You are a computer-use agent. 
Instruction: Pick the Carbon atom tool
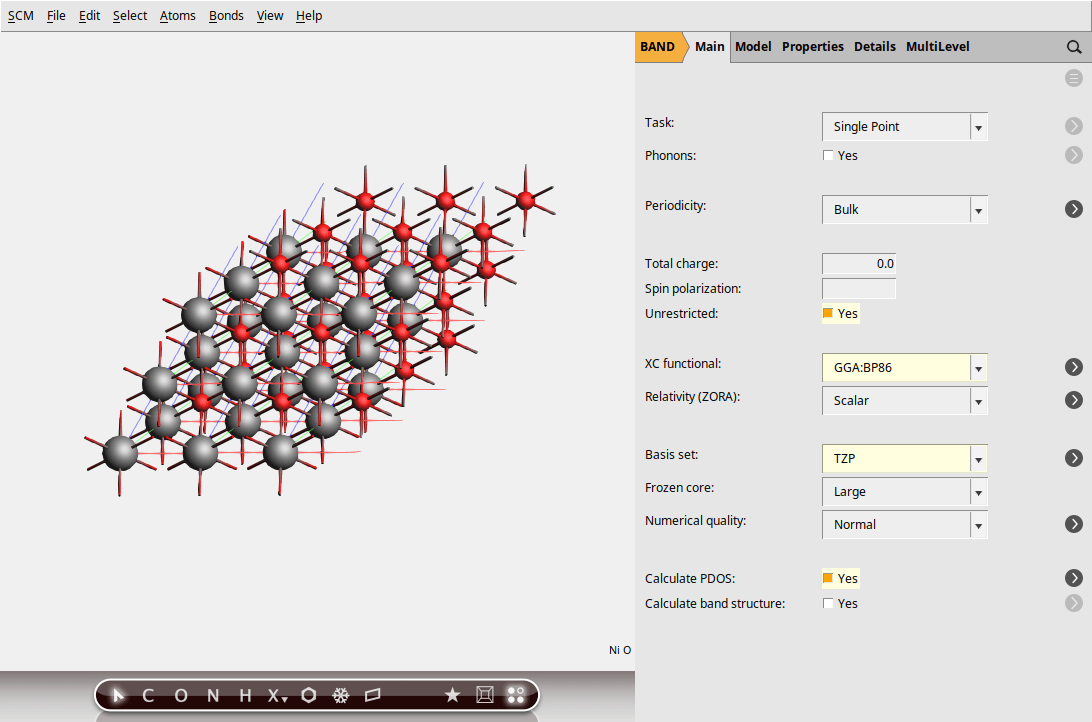[147, 694]
